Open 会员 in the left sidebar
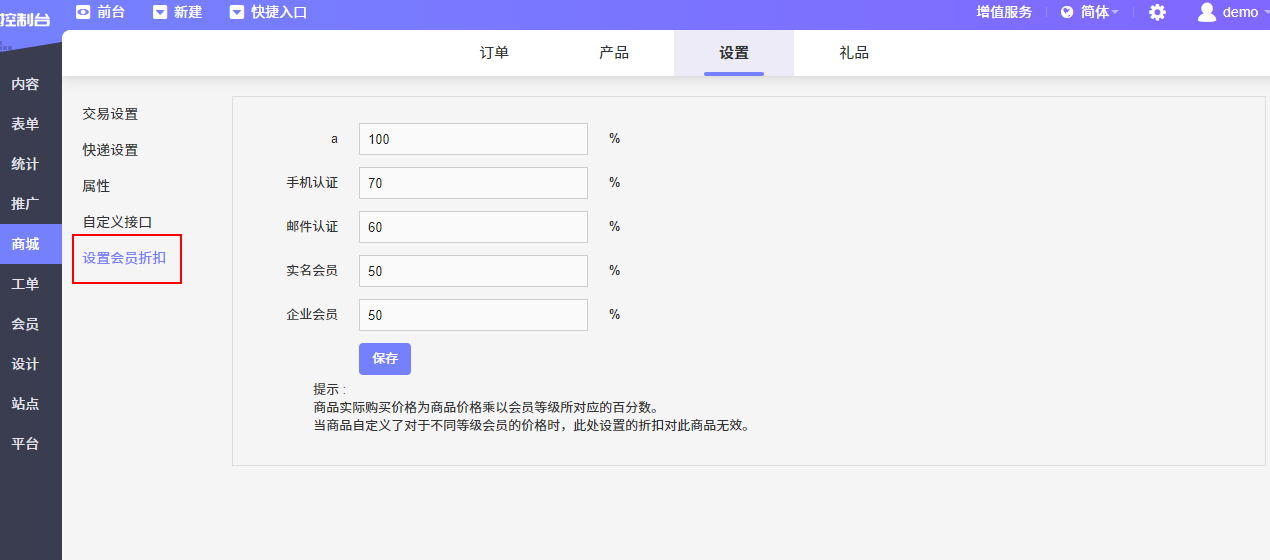 25,324
